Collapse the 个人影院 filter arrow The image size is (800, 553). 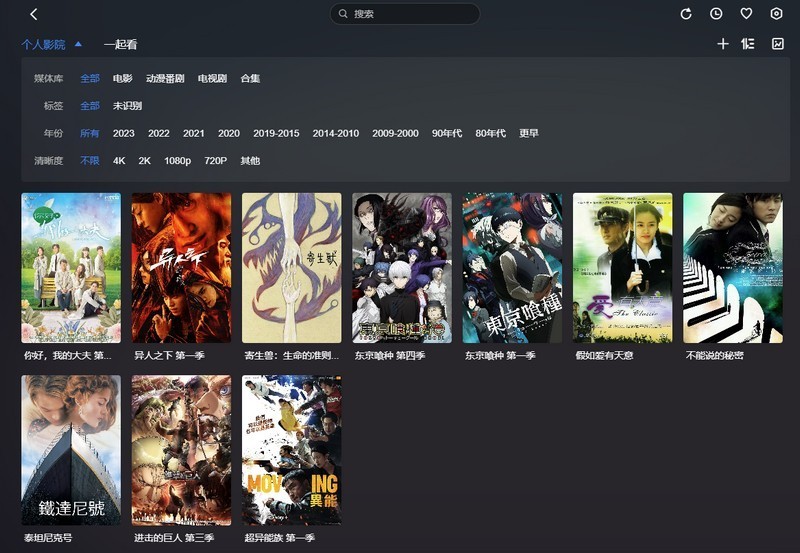[78, 44]
